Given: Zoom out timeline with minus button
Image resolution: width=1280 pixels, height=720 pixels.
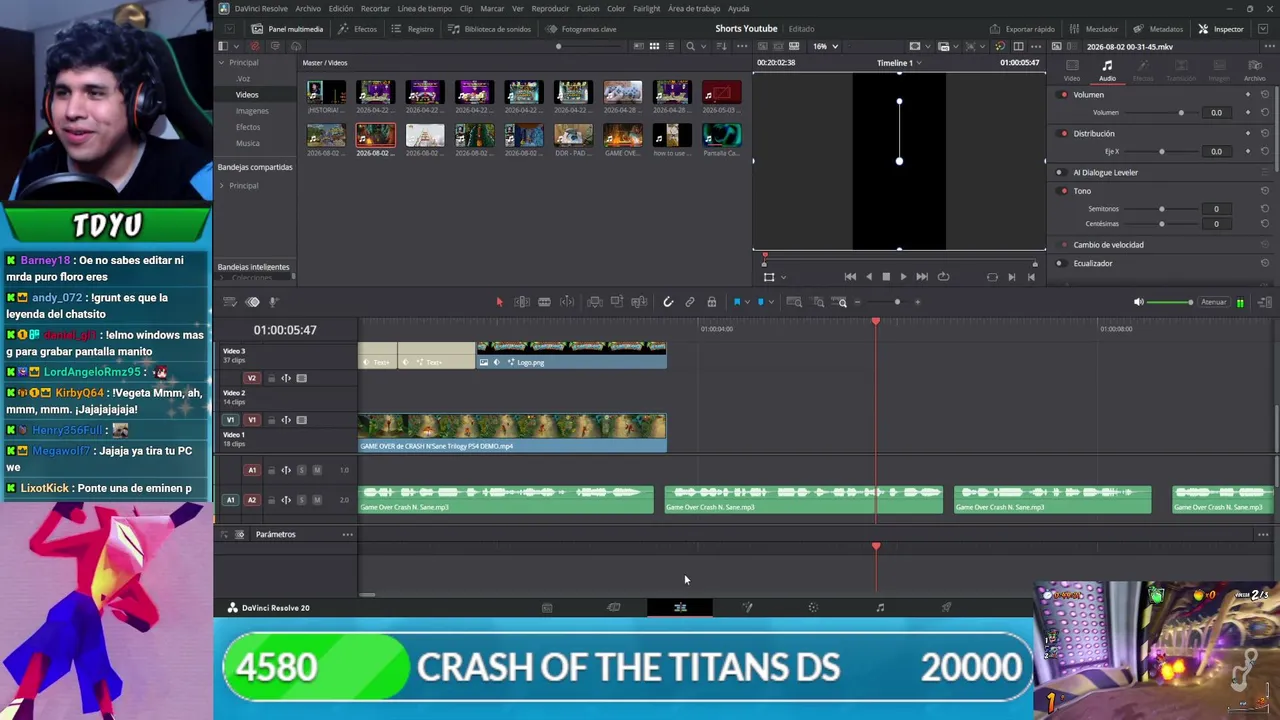Looking at the screenshot, I should (x=857, y=302).
